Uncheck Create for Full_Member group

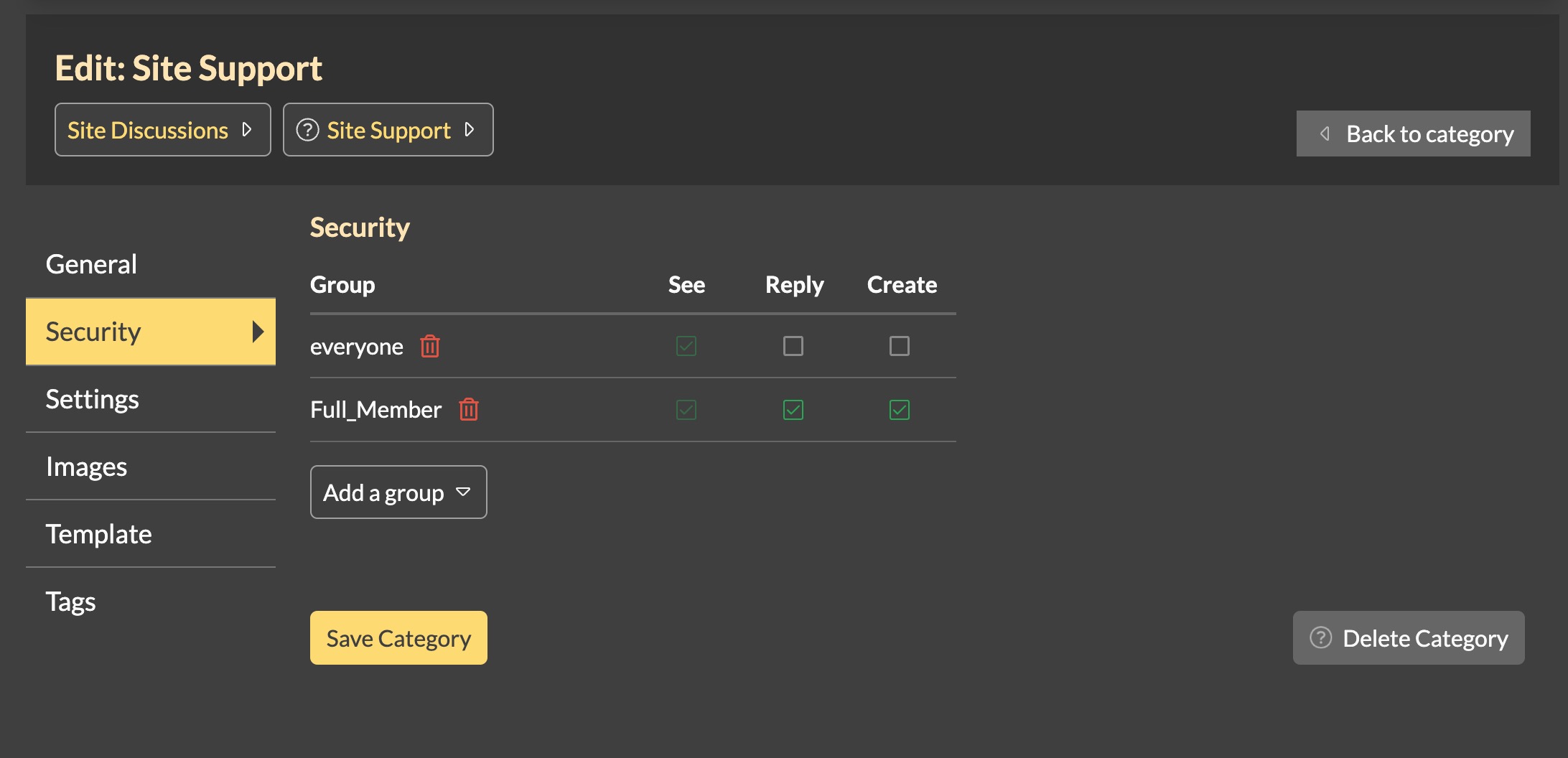(x=899, y=410)
